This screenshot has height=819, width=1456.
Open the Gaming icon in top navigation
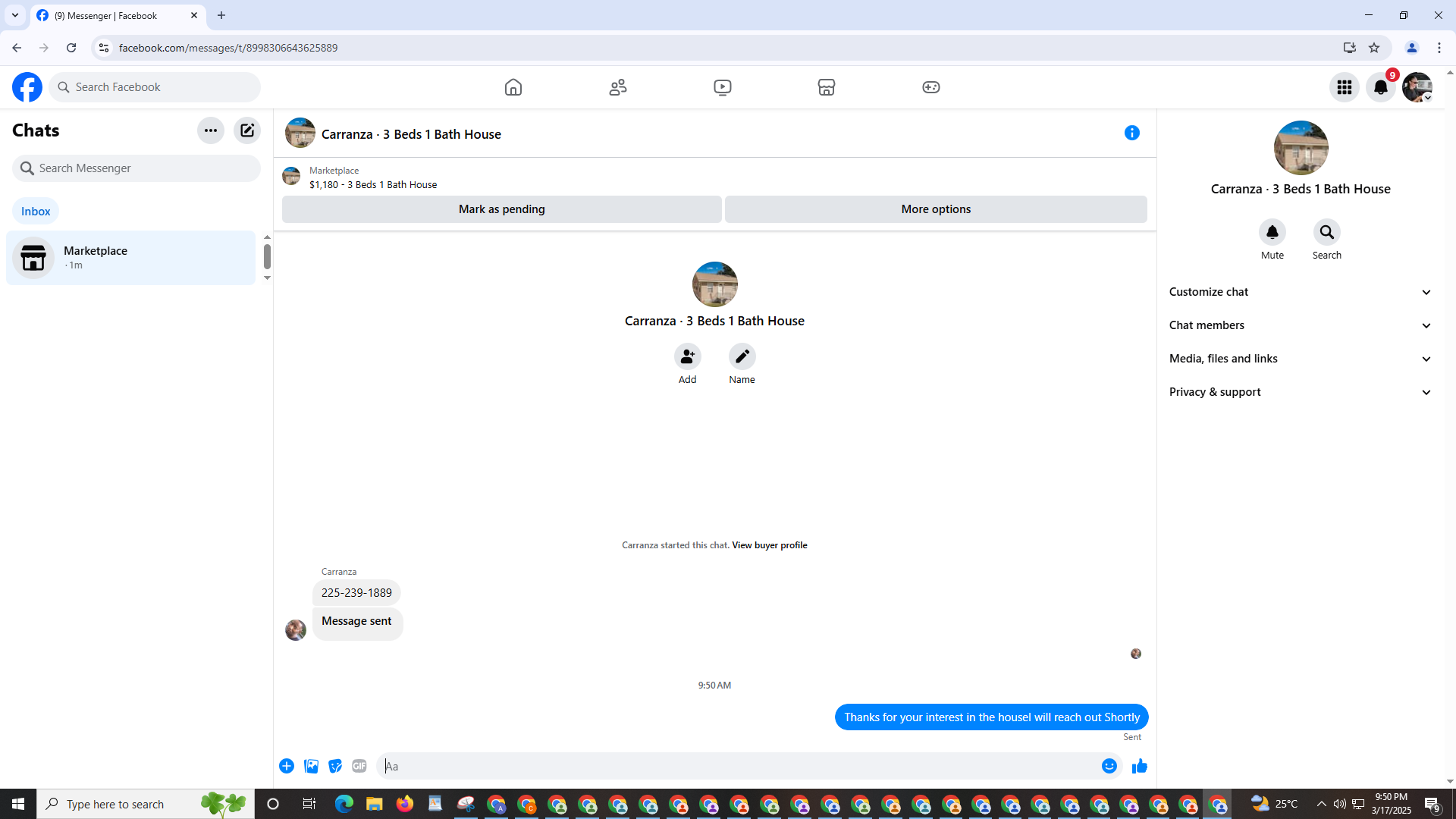[931, 87]
